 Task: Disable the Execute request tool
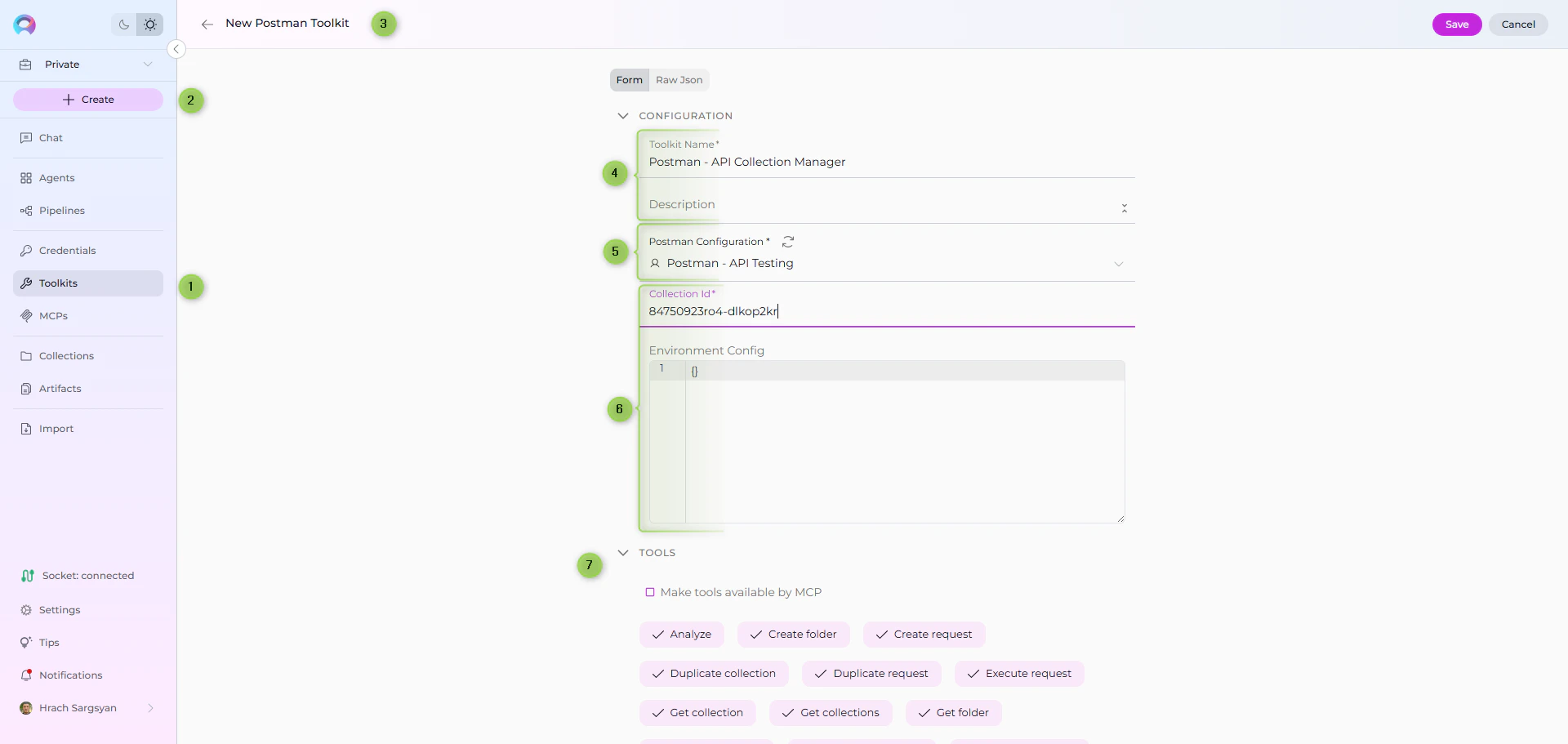click(1018, 674)
